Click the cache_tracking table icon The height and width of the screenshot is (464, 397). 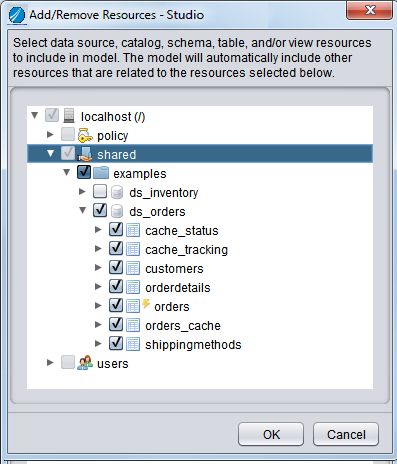(133, 249)
